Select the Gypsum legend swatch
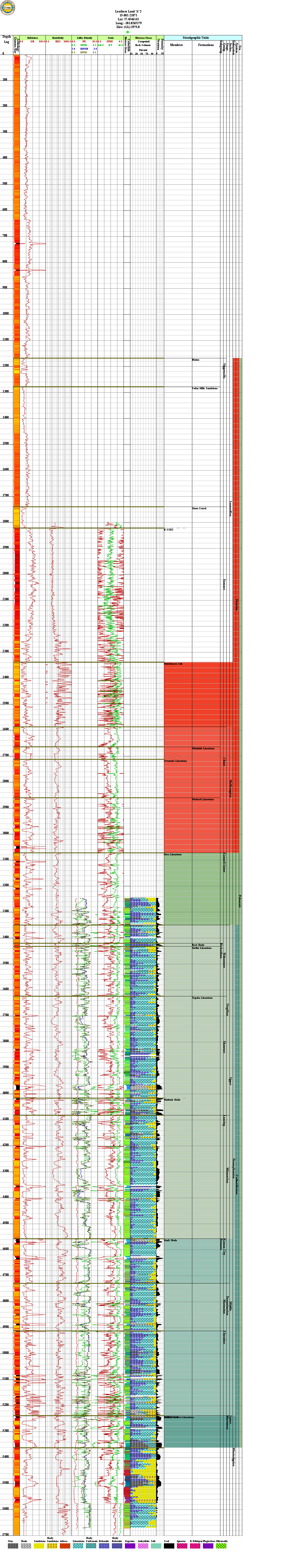The height and width of the screenshot is (1568, 307). point(130,1547)
